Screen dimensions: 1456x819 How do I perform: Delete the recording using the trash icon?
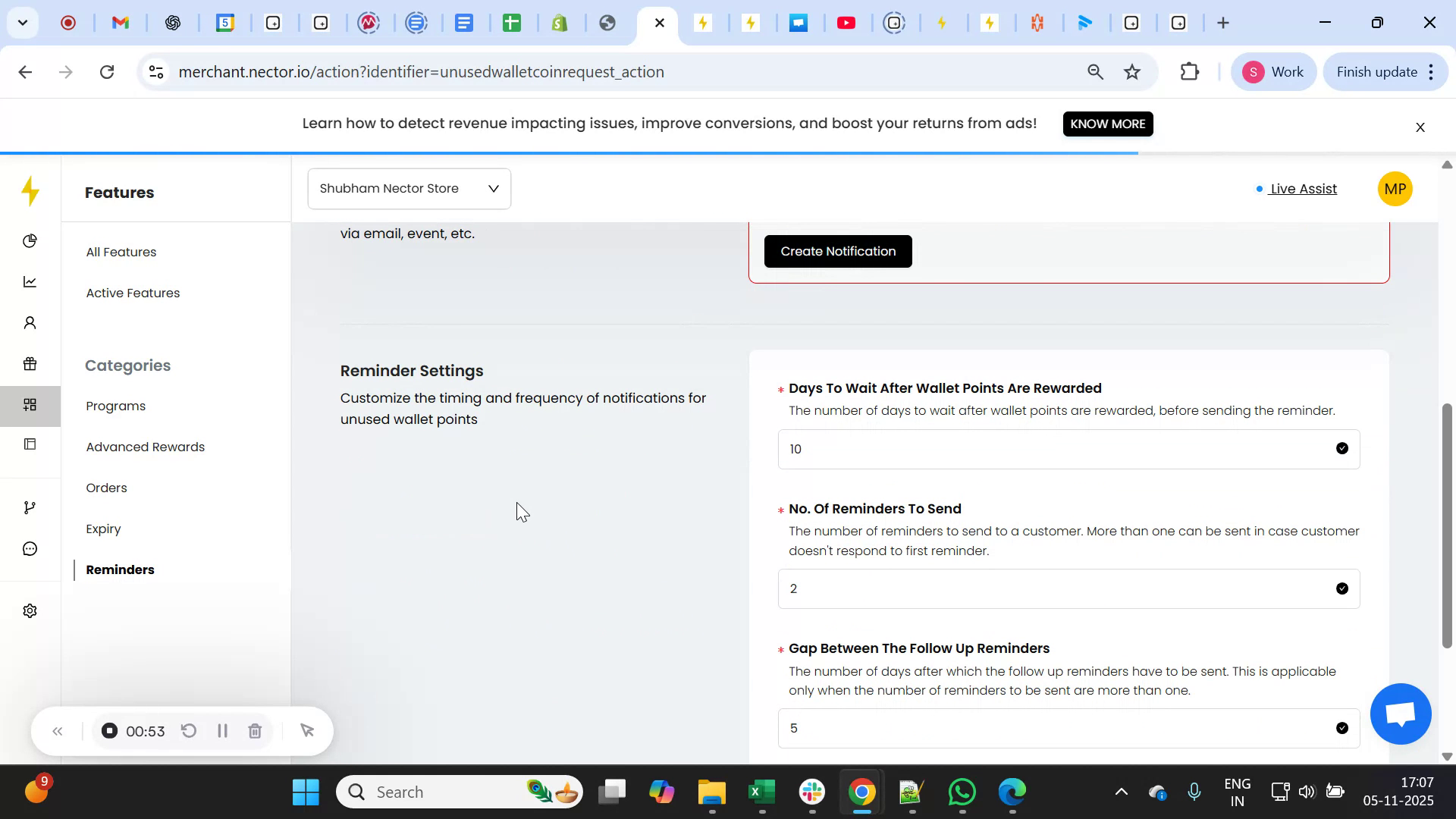255,731
